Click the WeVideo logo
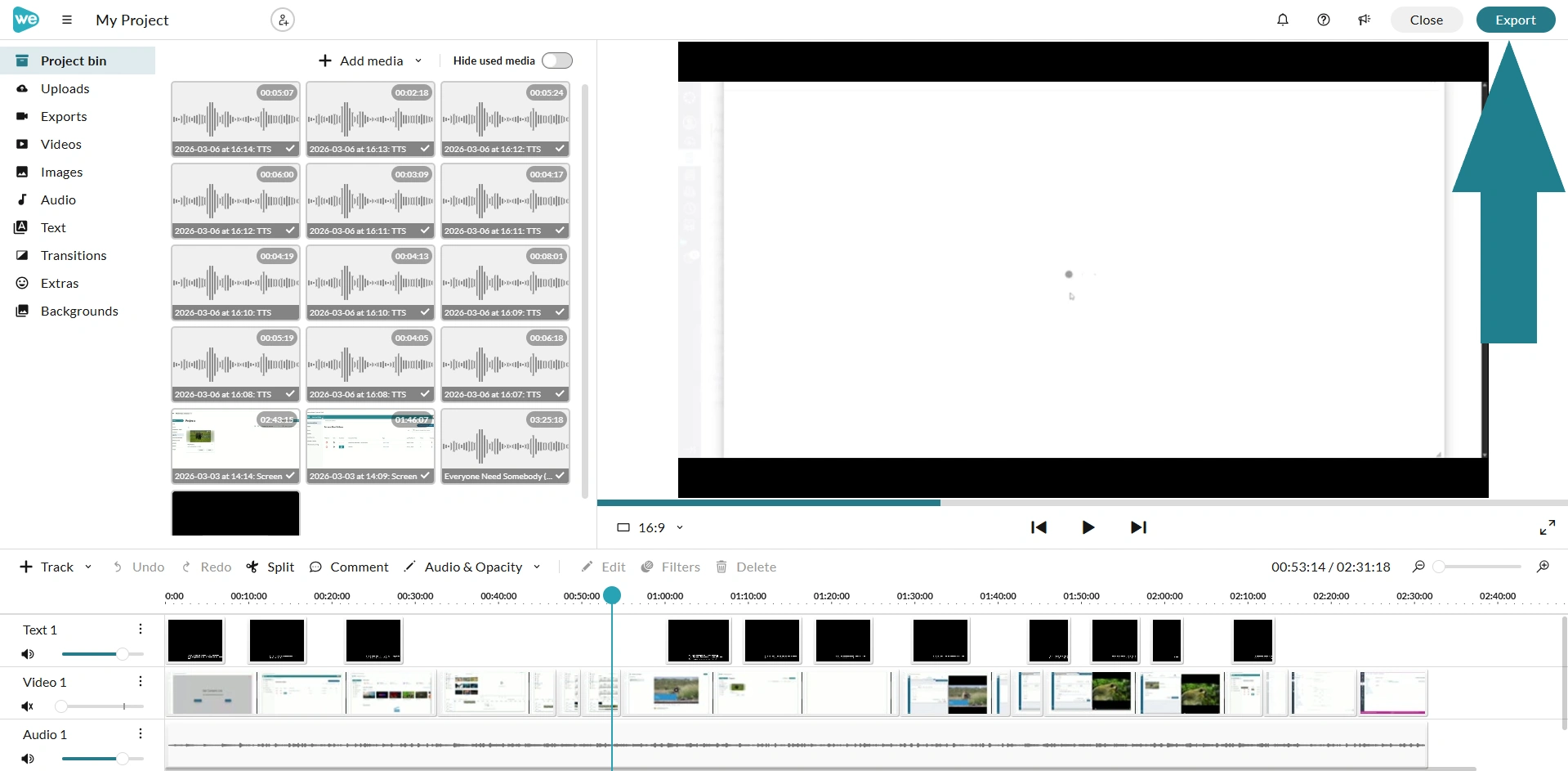 pyautogui.click(x=26, y=20)
